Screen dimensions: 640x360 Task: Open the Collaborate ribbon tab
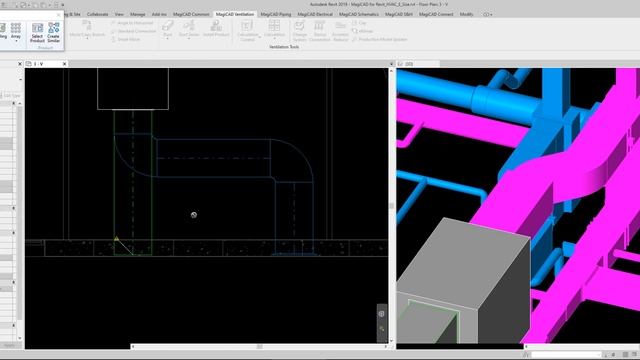click(x=98, y=14)
